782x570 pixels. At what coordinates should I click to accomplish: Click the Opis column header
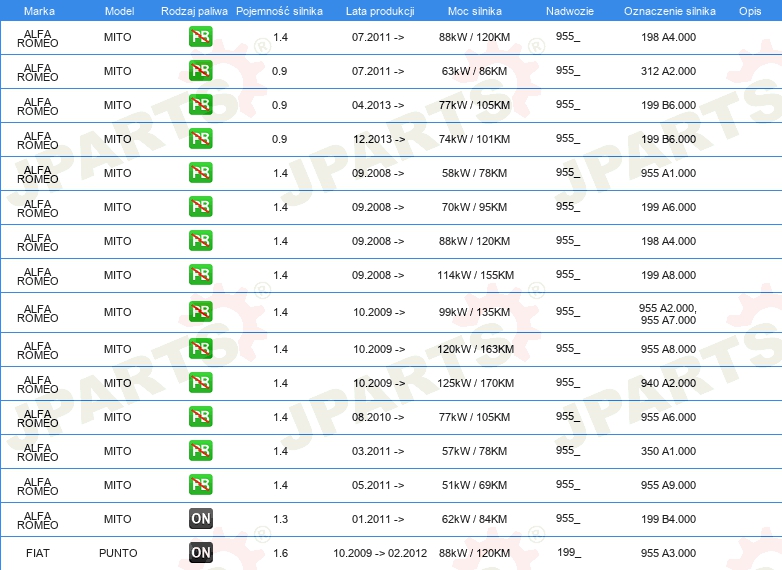750,11
